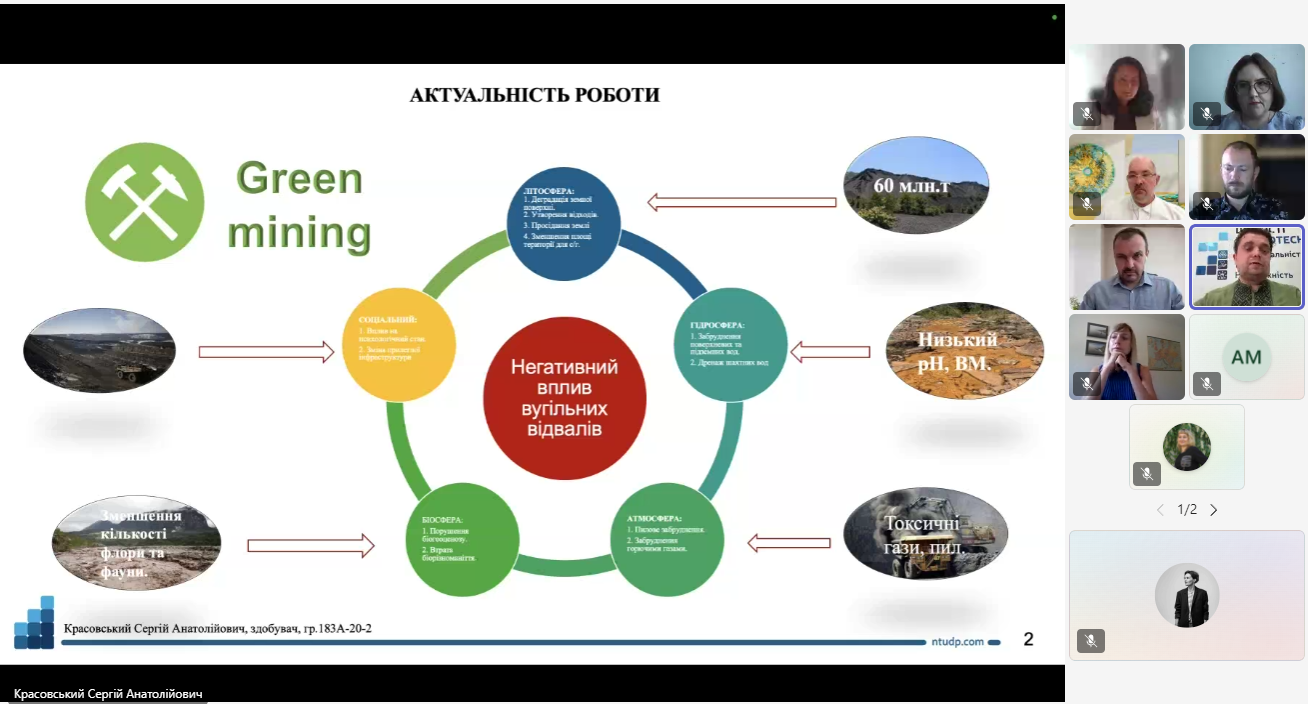Click the mic-off icon on the bald man's tile
This screenshot has width=1308, height=704.
(x=1087, y=204)
